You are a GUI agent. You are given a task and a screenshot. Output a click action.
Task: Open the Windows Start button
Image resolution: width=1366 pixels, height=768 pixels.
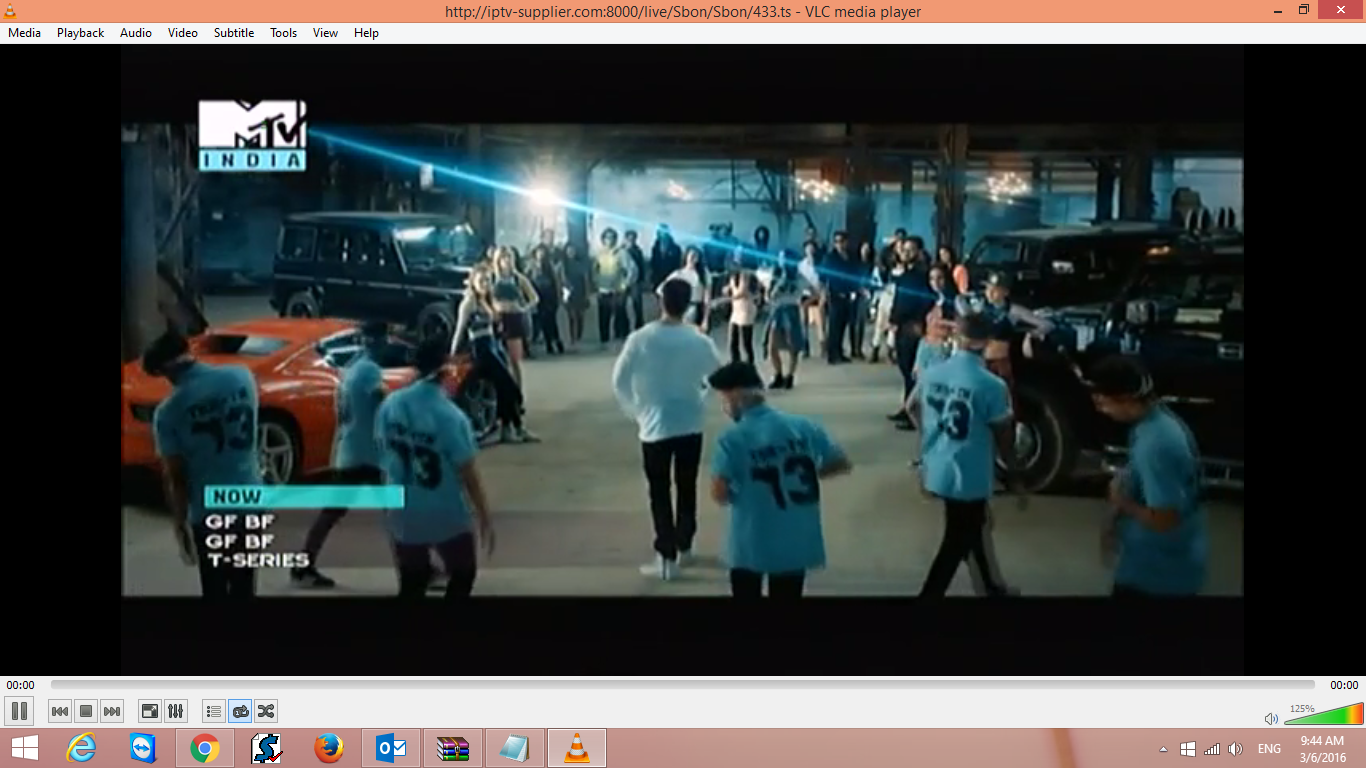24,748
